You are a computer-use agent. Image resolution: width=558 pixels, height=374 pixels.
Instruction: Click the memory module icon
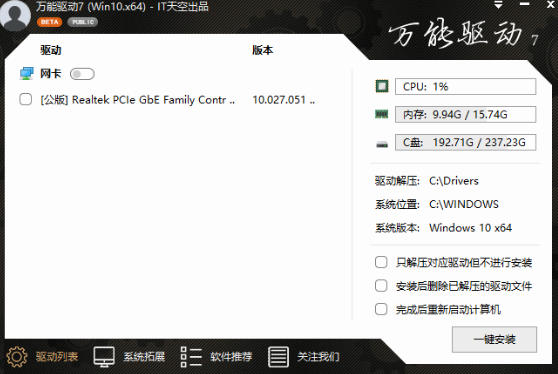pyautogui.click(x=382, y=115)
